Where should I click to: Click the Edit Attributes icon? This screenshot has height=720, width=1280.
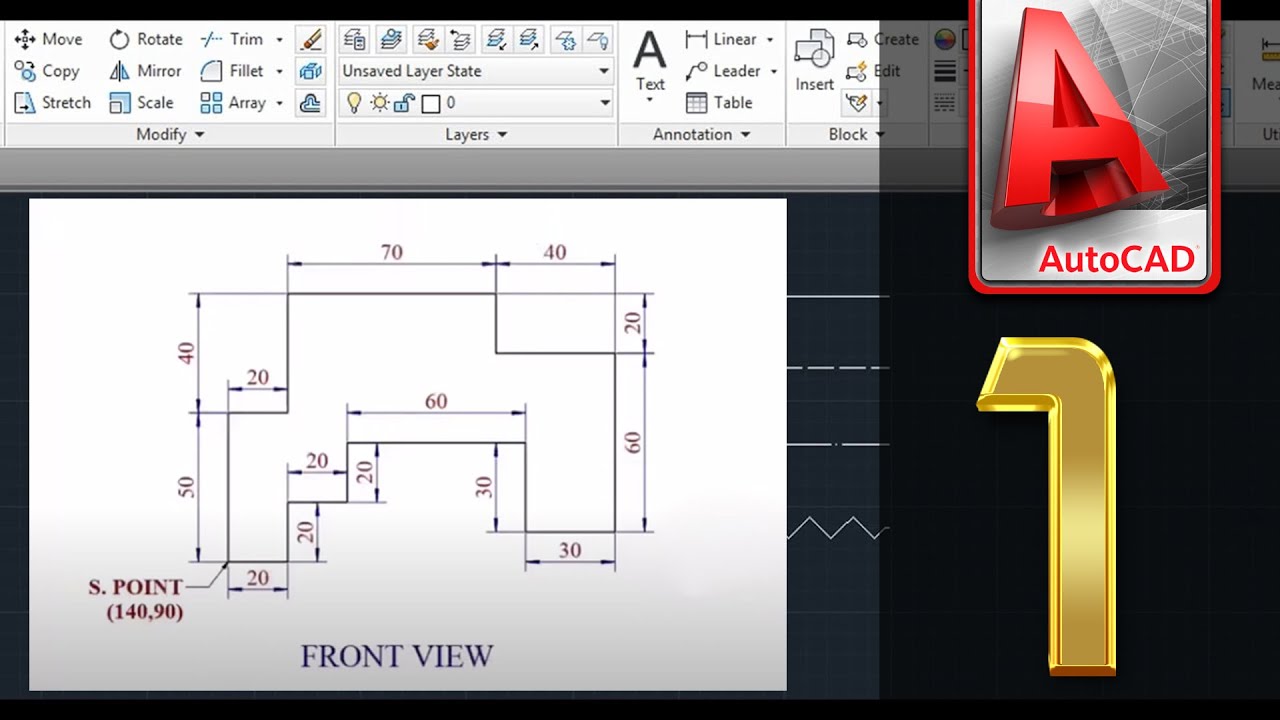pos(856,102)
